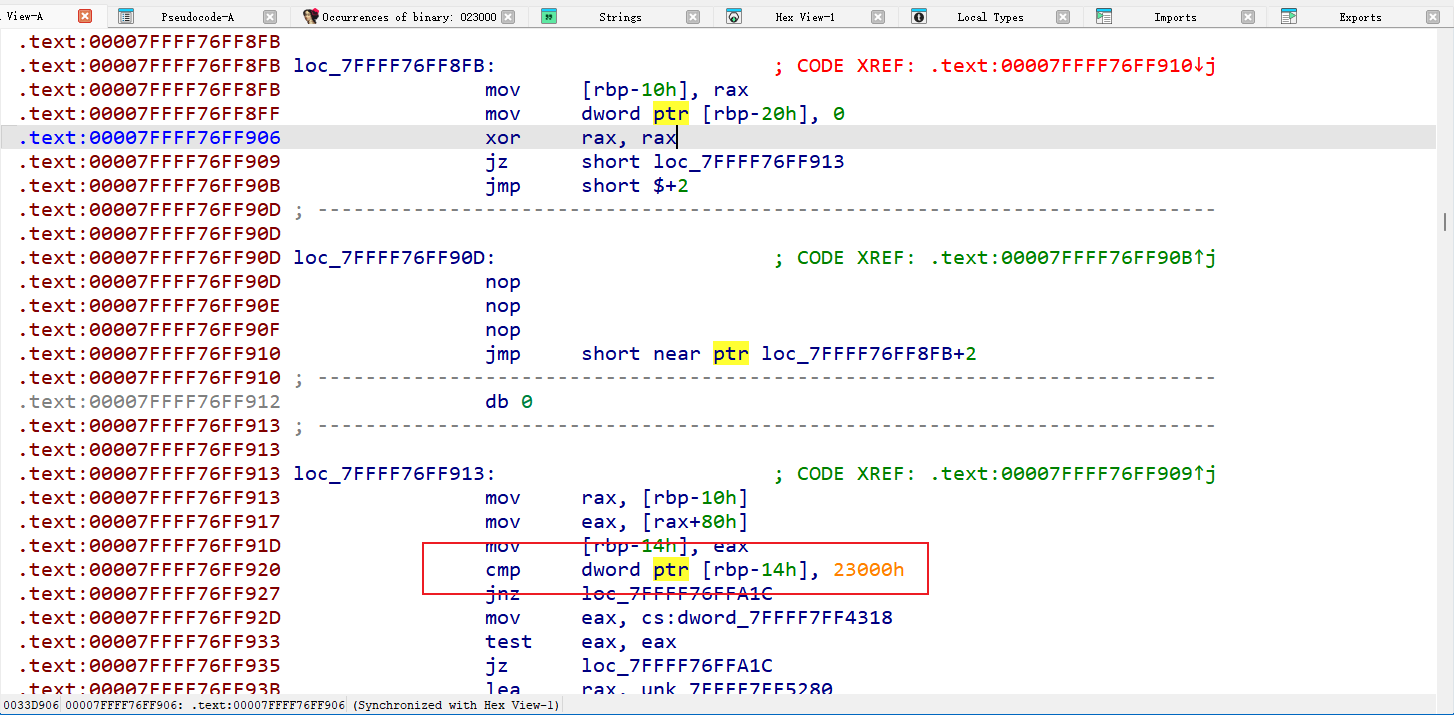Click loc_7FFFF76FFA1C in the jnz instruction

676,594
